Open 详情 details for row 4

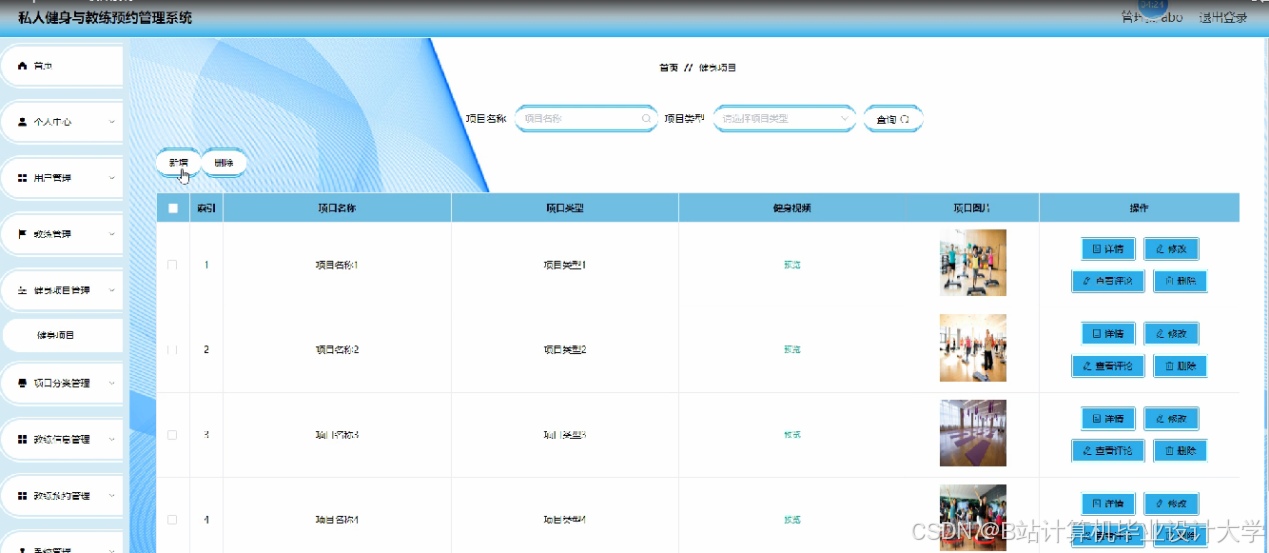1108,503
